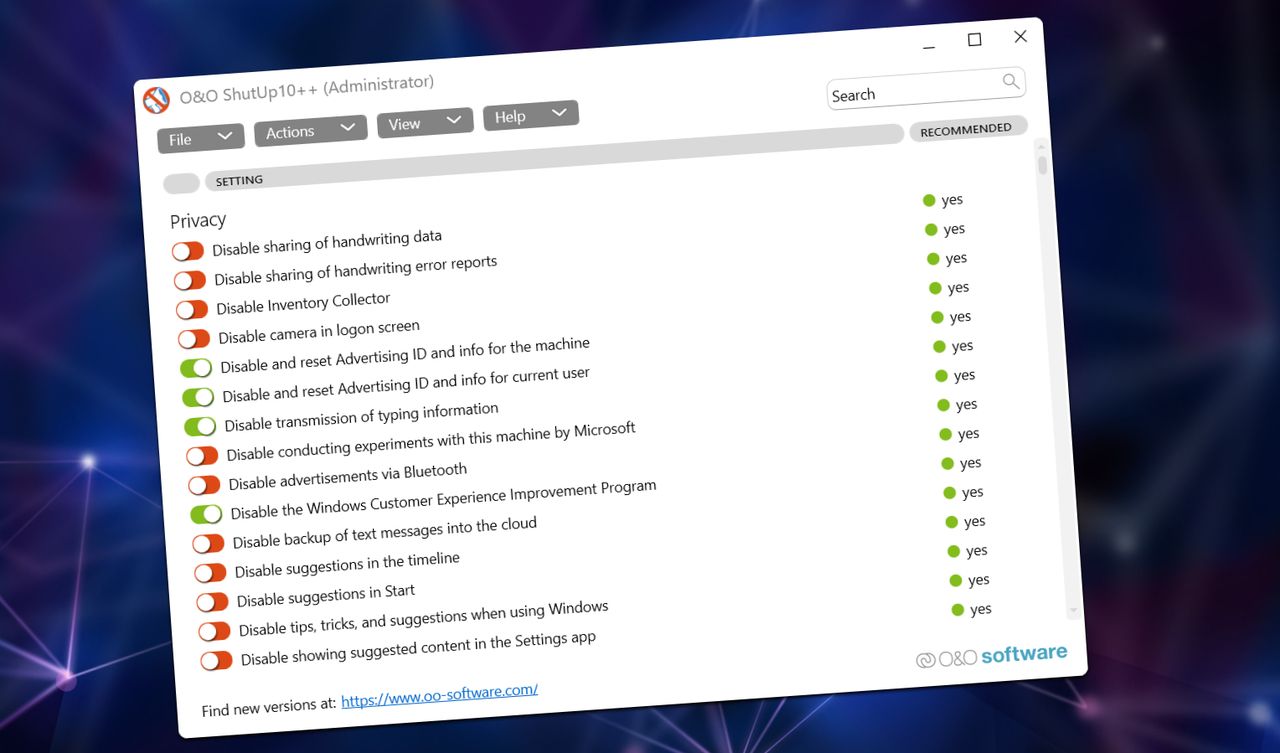
Task: Click the O&O ShutUp10++ app logo icon
Action: pos(156,100)
